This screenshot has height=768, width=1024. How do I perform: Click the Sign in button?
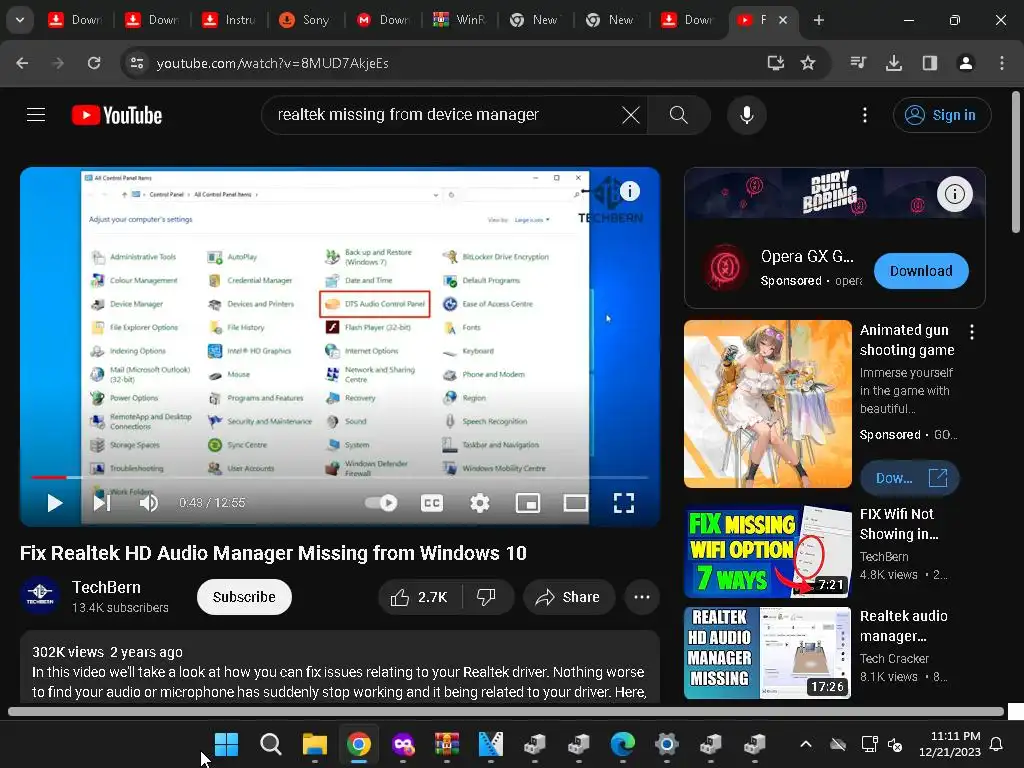(x=942, y=115)
